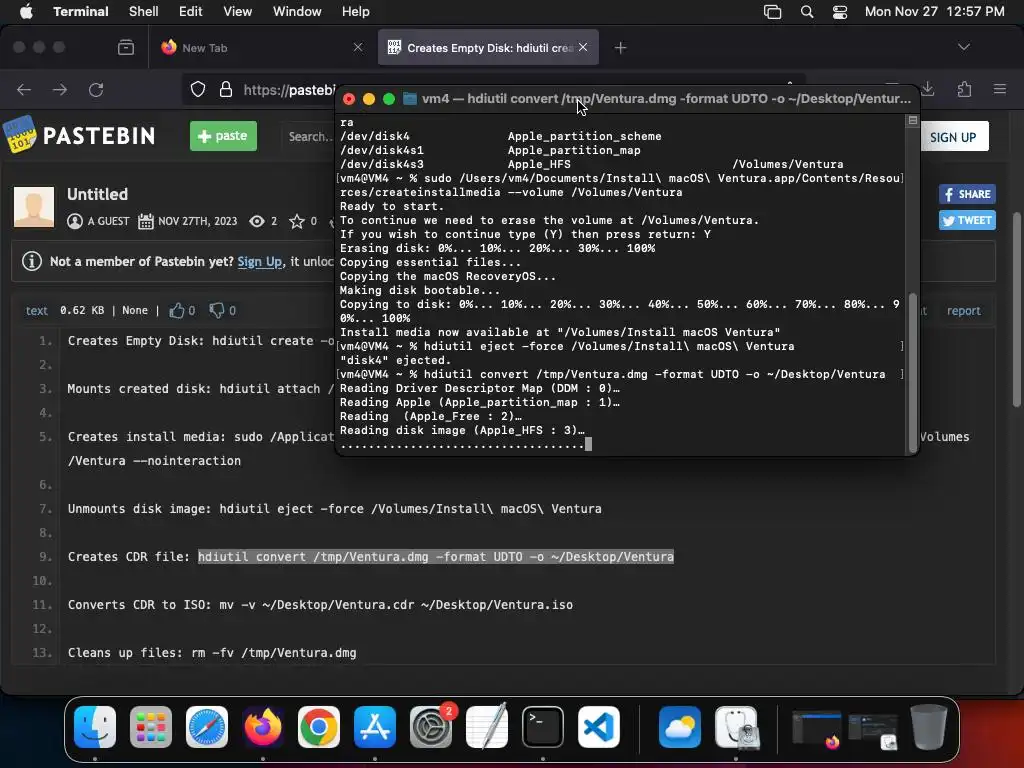Open the Weather app in the Dock
Screen dimensions: 1024x768
click(680, 727)
